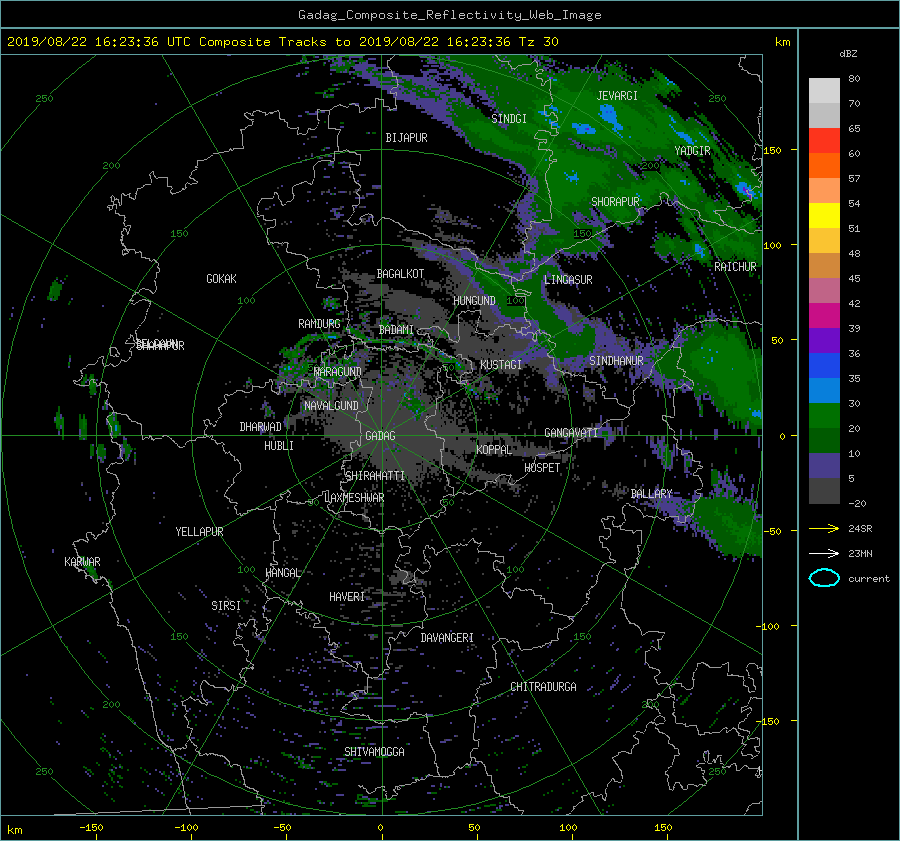The image size is (900, 841).
Task: Click the HUNGUND city label
Action: (474, 301)
